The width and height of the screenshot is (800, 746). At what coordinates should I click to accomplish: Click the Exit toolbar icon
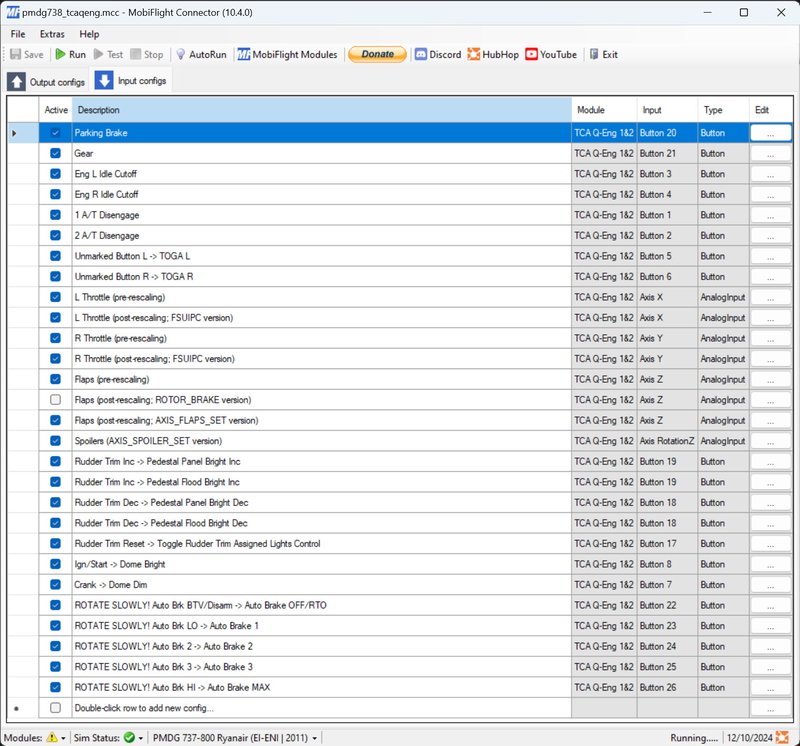[x=603, y=55]
